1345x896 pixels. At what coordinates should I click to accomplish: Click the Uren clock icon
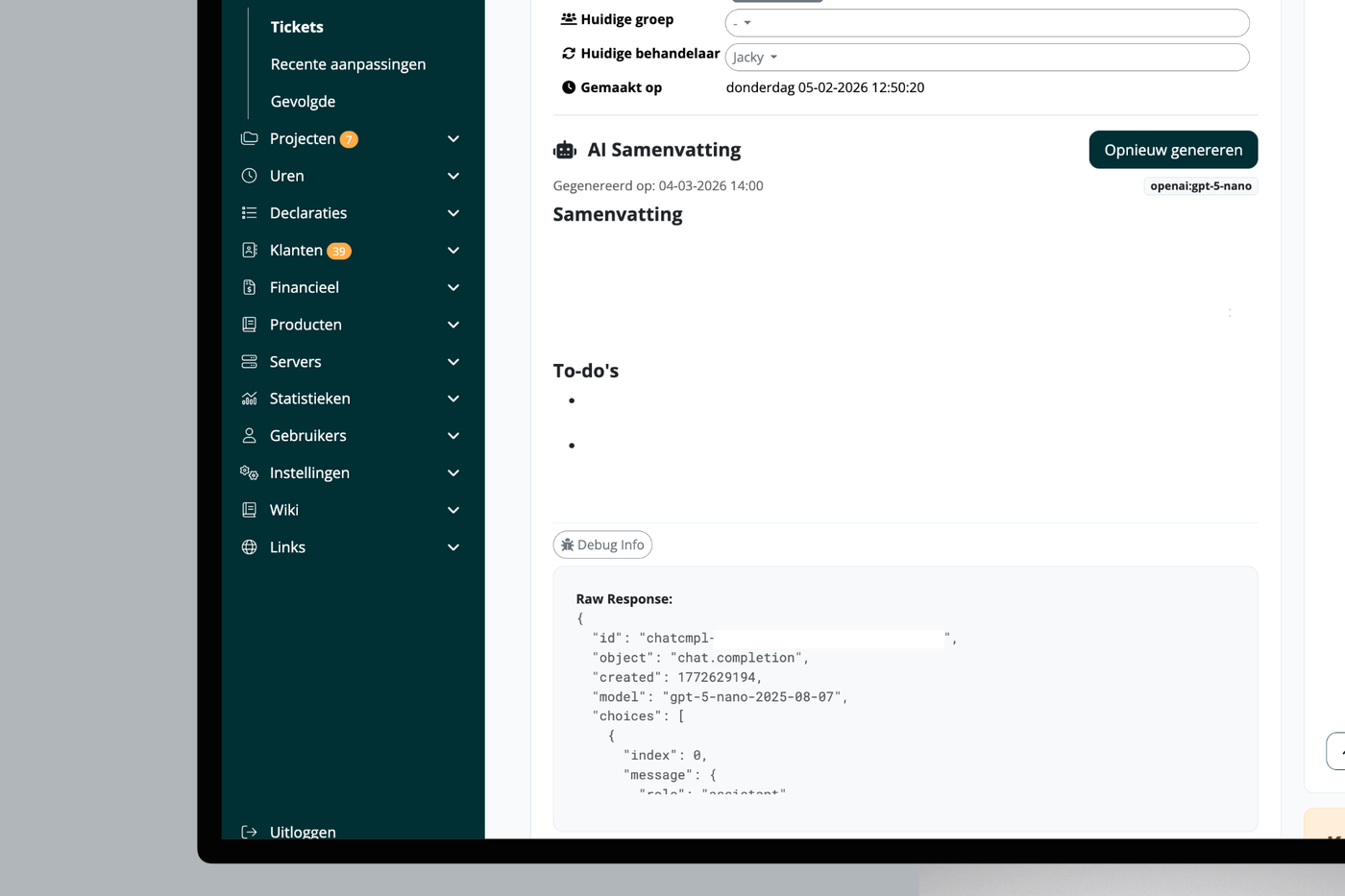coord(249,176)
